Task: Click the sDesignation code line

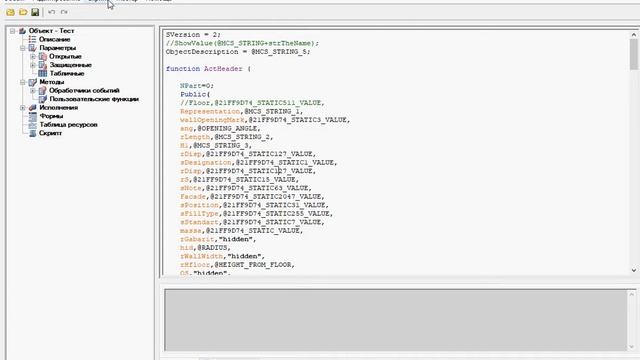Action: click(259, 162)
